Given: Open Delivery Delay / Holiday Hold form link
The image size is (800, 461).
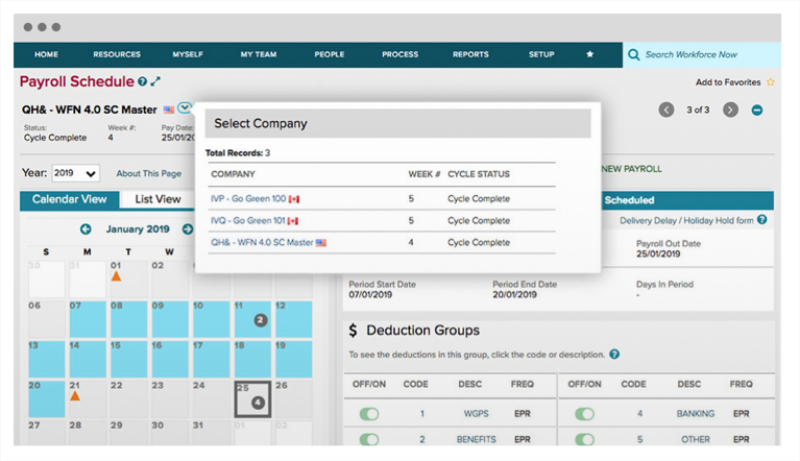Looking at the screenshot, I should point(686,220).
